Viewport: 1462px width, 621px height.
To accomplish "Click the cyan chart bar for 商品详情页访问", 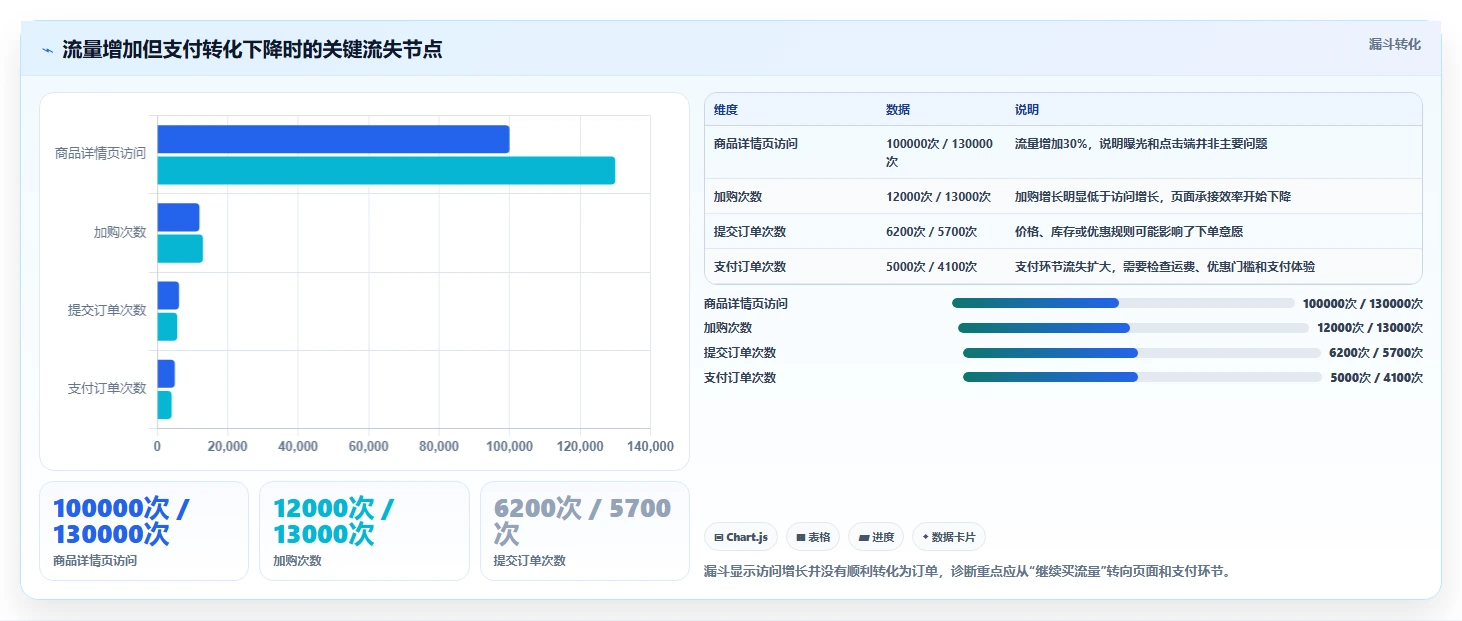I will click(x=386, y=170).
